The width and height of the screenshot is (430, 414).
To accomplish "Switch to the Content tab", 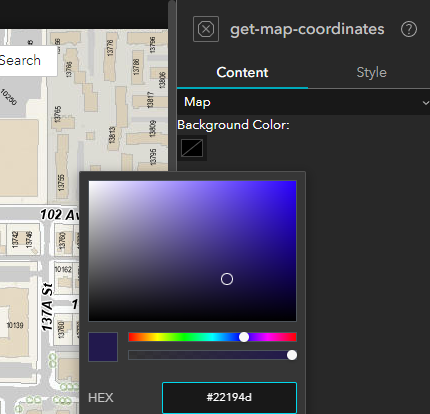I will pyautogui.click(x=242, y=72).
